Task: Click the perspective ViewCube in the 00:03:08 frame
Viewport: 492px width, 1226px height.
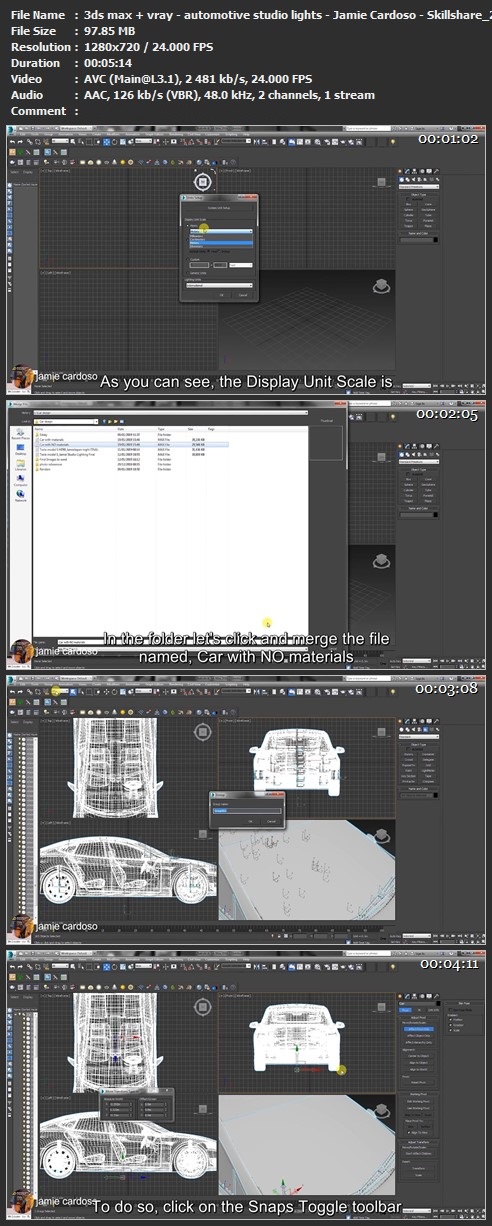Action: coord(380,838)
